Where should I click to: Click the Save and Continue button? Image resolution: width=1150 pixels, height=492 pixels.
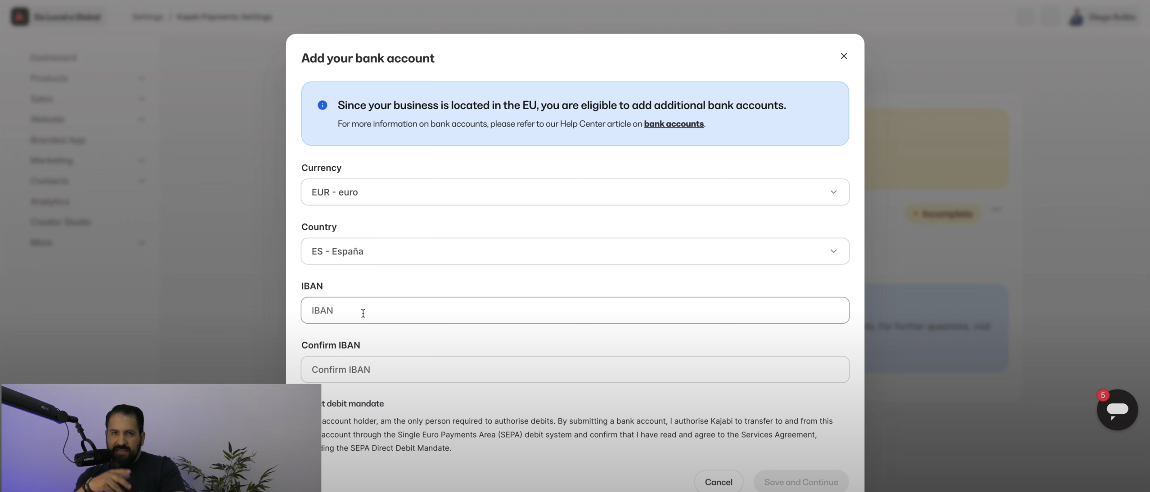pyautogui.click(x=801, y=482)
